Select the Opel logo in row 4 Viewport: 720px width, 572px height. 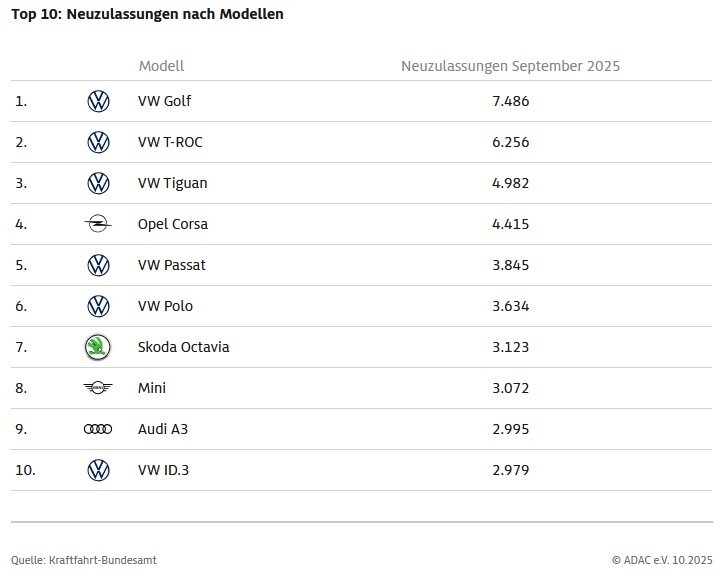pos(98,224)
